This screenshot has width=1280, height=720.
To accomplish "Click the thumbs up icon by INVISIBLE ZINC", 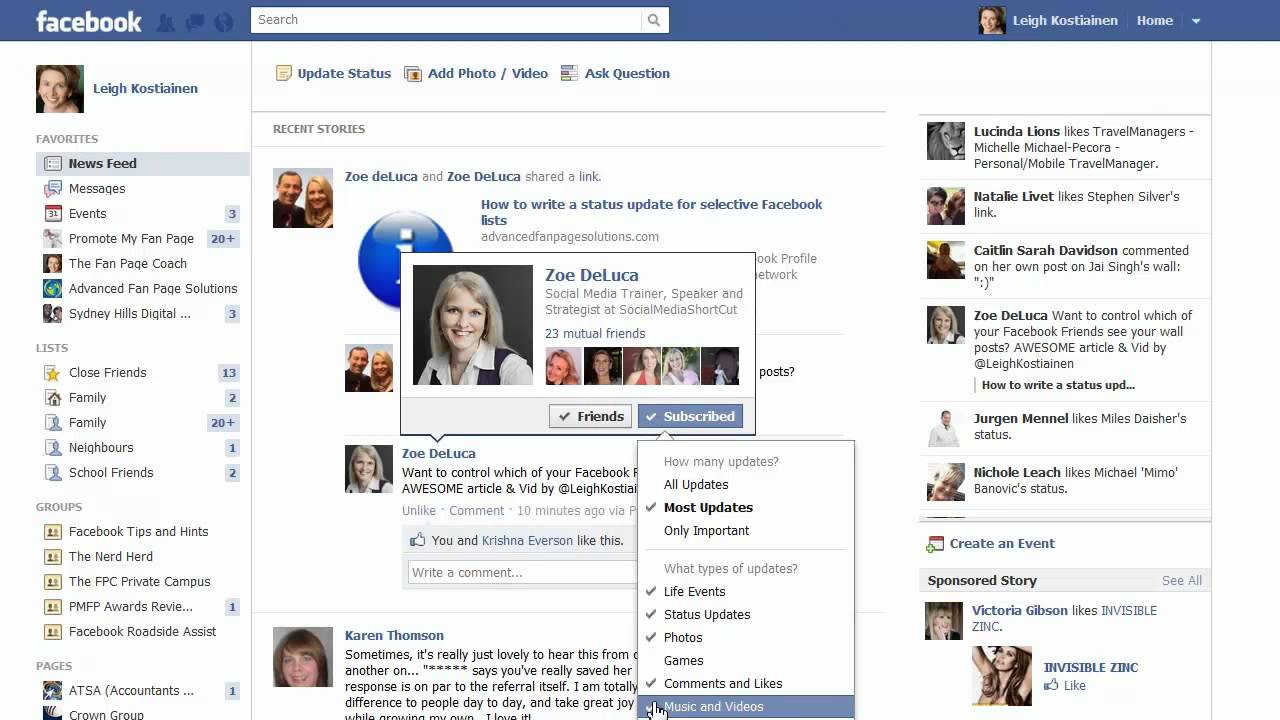I will pyautogui.click(x=1051, y=685).
